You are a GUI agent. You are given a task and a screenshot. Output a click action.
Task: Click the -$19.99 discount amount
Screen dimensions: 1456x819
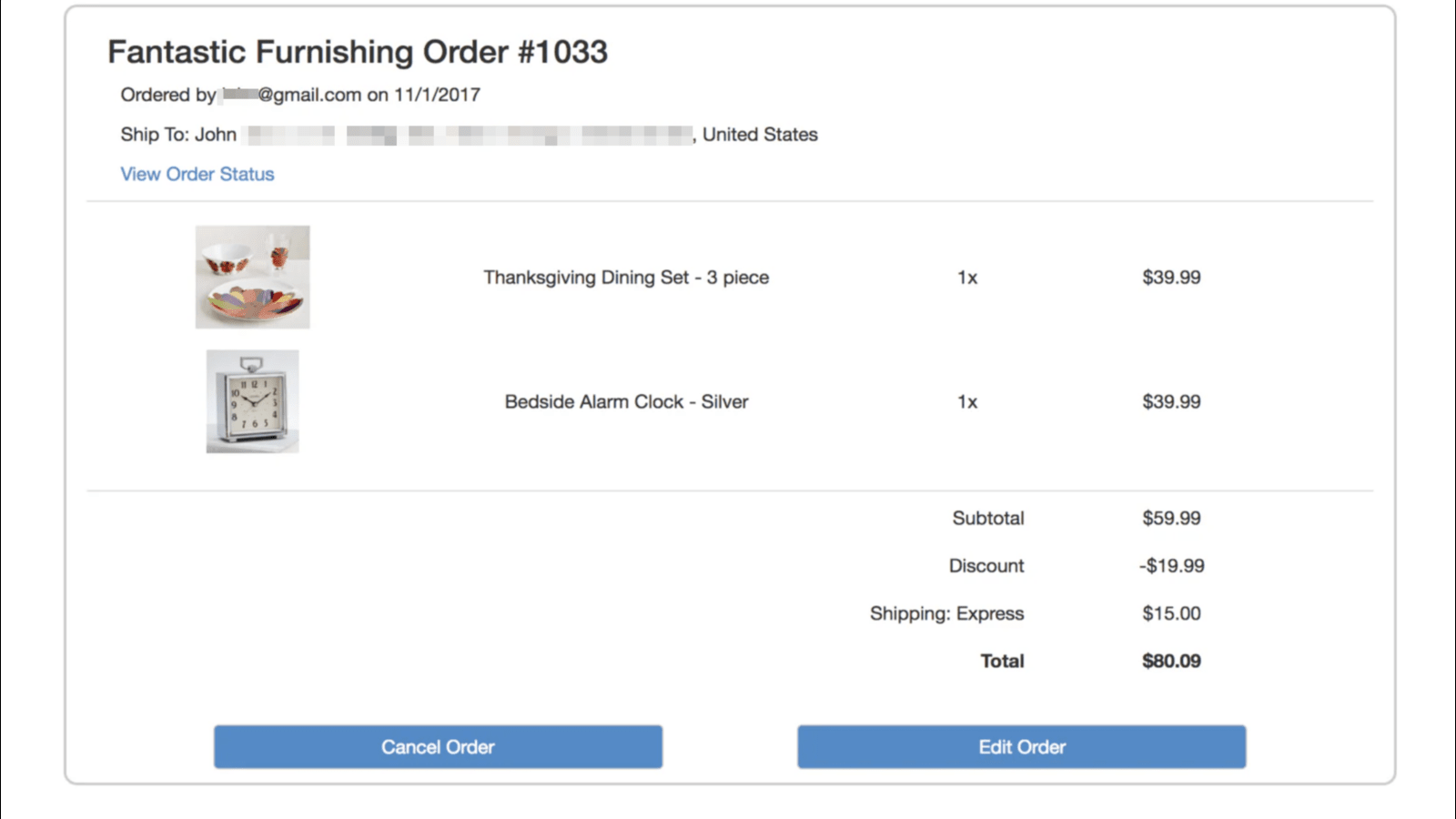tap(1173, 565)
